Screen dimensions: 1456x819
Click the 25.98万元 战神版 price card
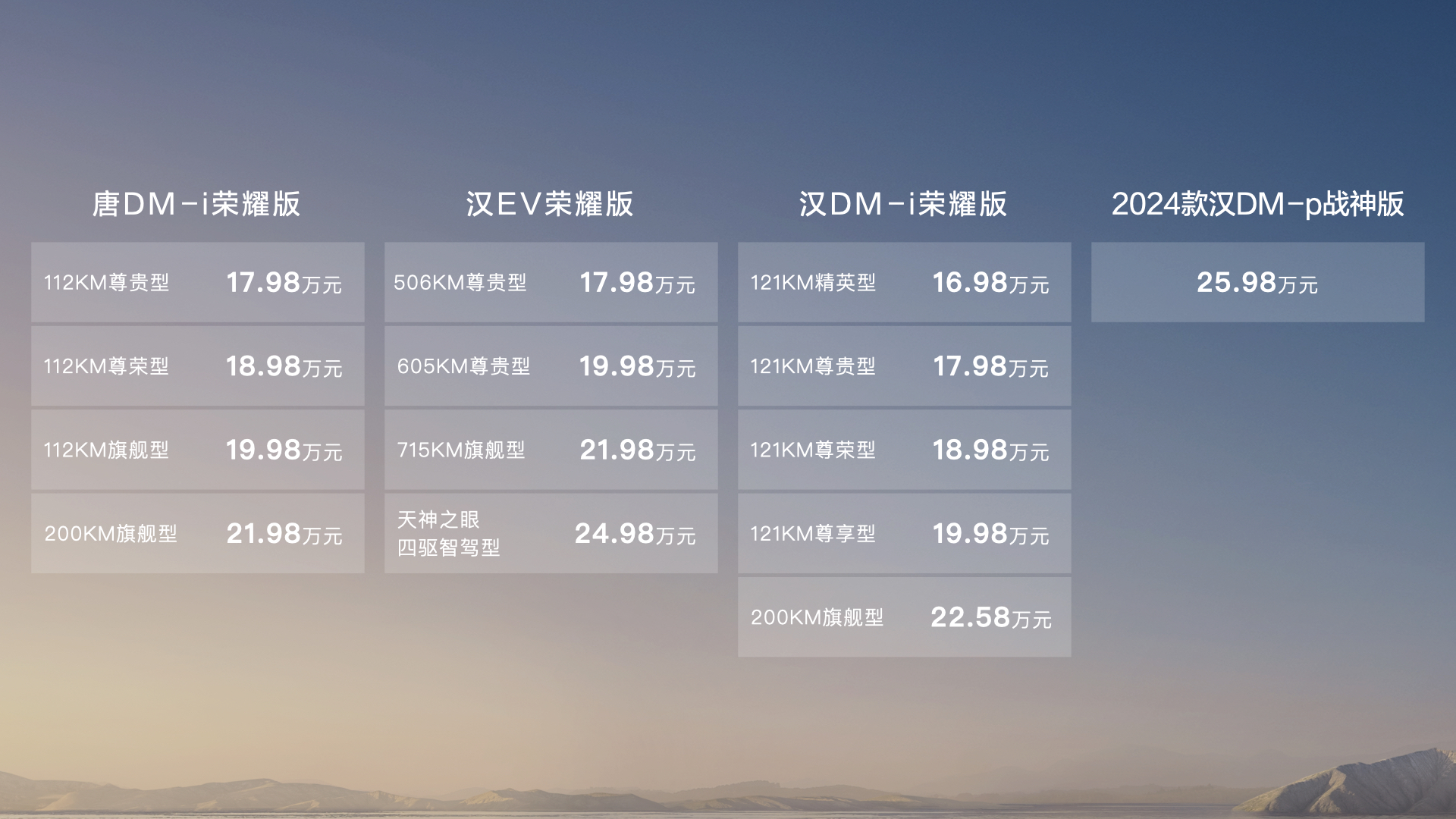coord(1257,282)
